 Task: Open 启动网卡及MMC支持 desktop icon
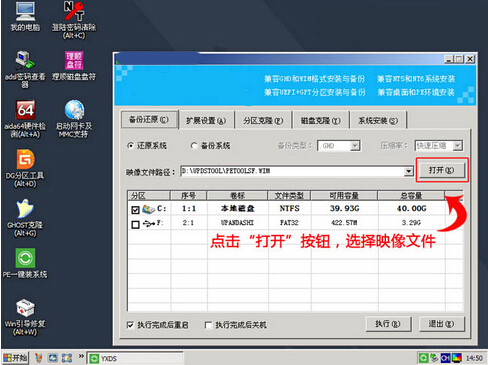(74, 119)
